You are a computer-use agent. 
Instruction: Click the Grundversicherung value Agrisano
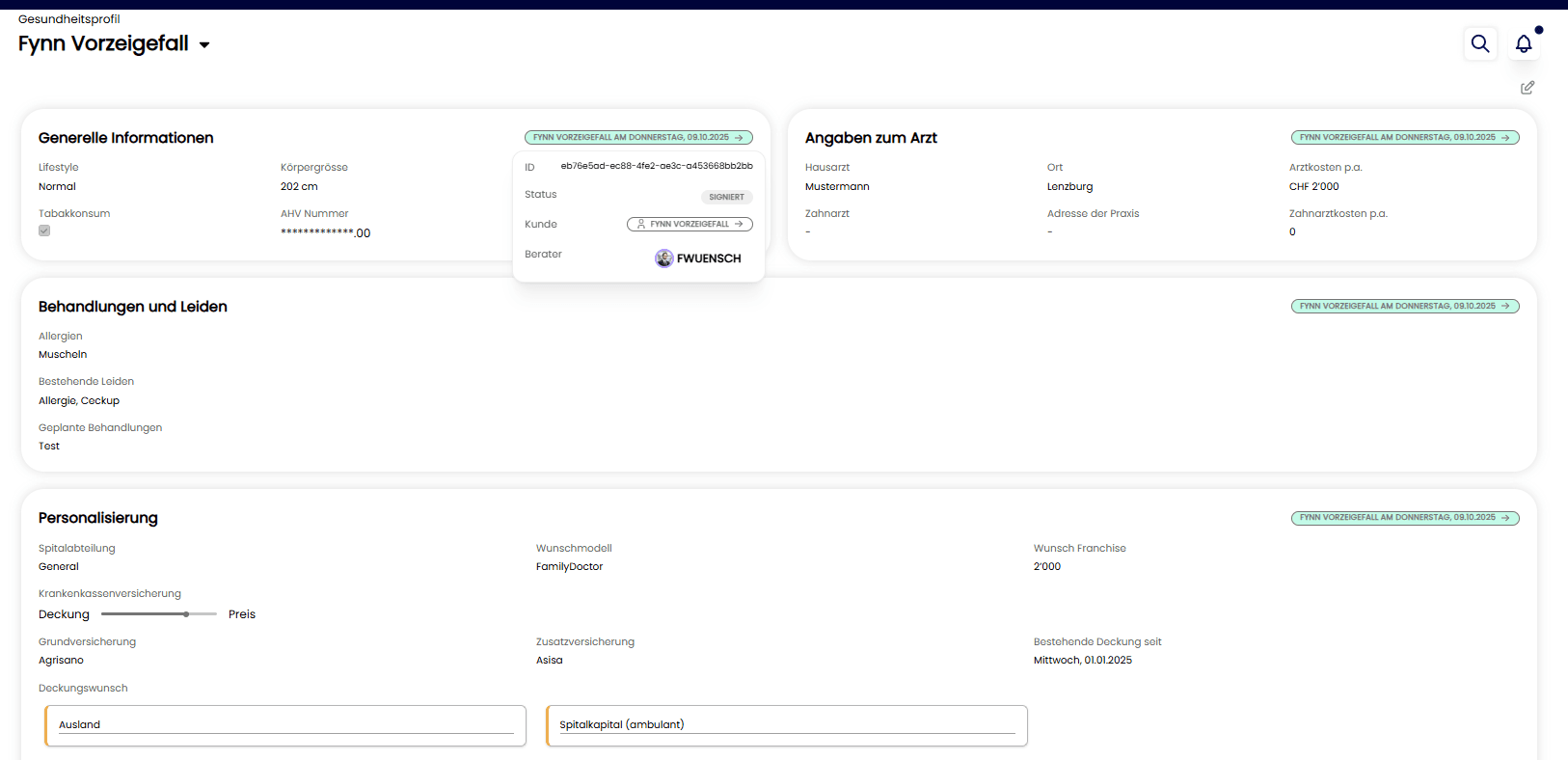coord(61,661)
